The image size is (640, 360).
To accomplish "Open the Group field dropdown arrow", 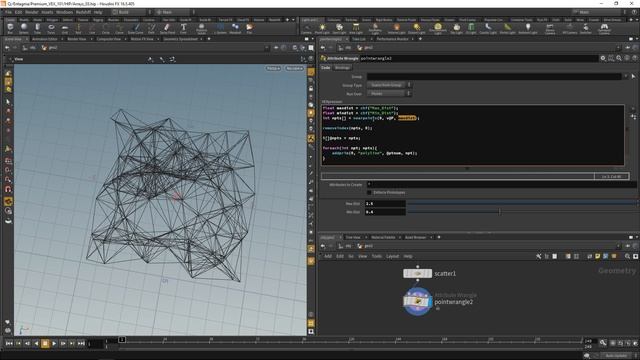I will click(625, 76).
